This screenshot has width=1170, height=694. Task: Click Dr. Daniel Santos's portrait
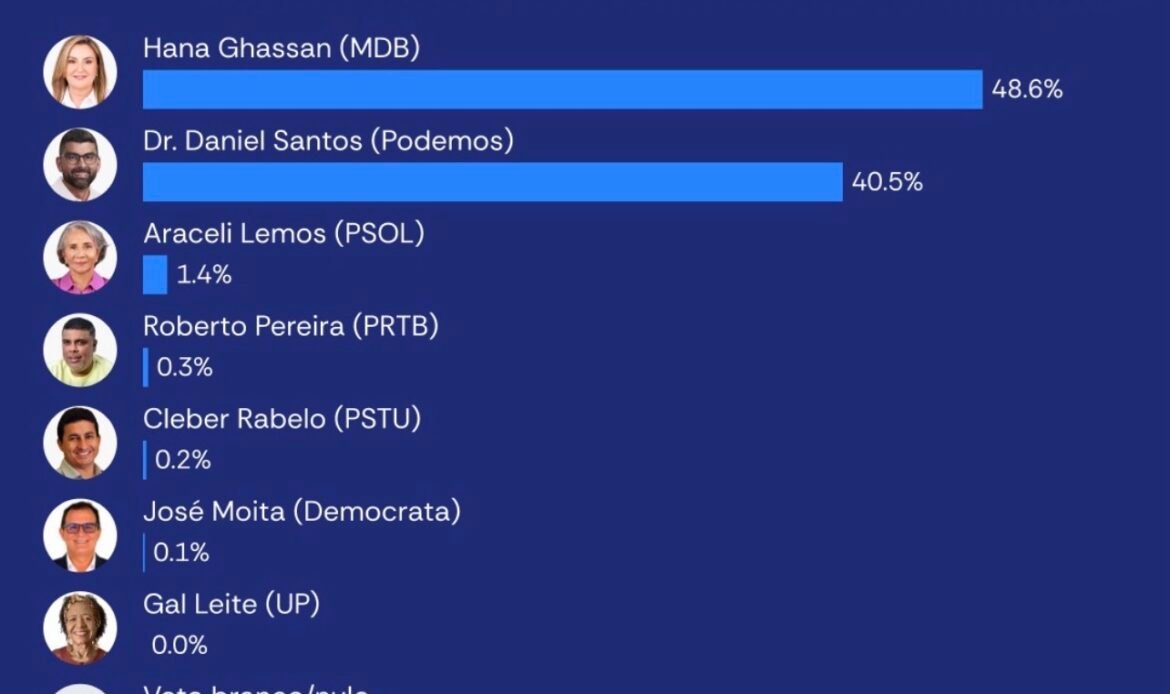pos(80,165)
